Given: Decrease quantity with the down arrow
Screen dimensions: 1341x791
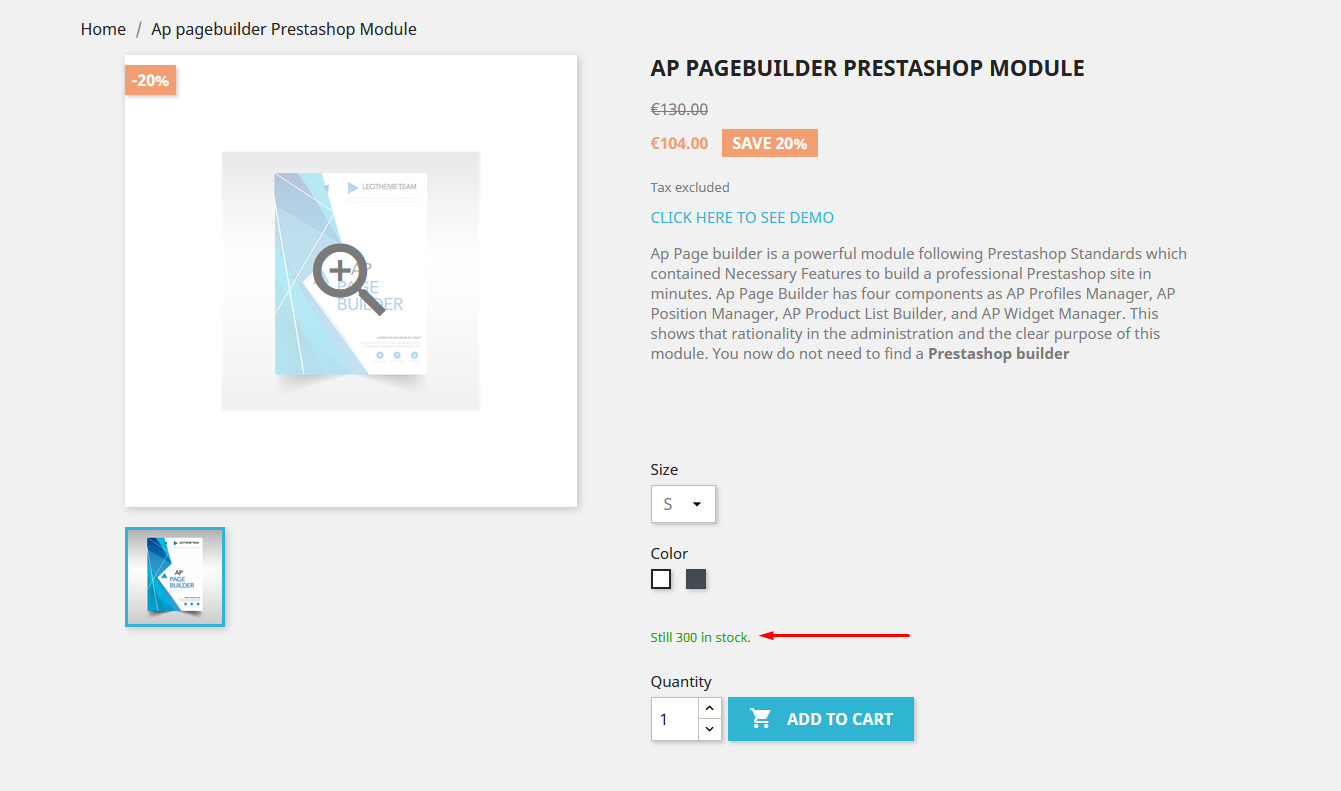Looking at the screenshot, I should tap(709, 729).
